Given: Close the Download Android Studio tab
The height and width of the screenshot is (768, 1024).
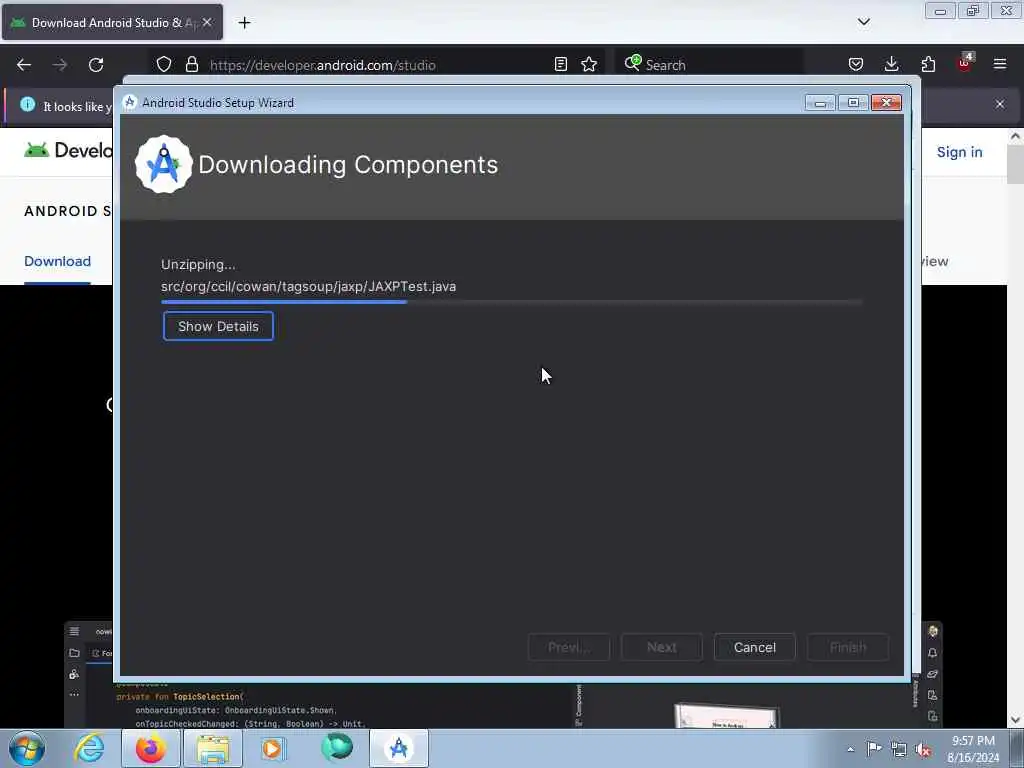Looking at the screenshot, I should pyautogui.click(x=207, y=22).
